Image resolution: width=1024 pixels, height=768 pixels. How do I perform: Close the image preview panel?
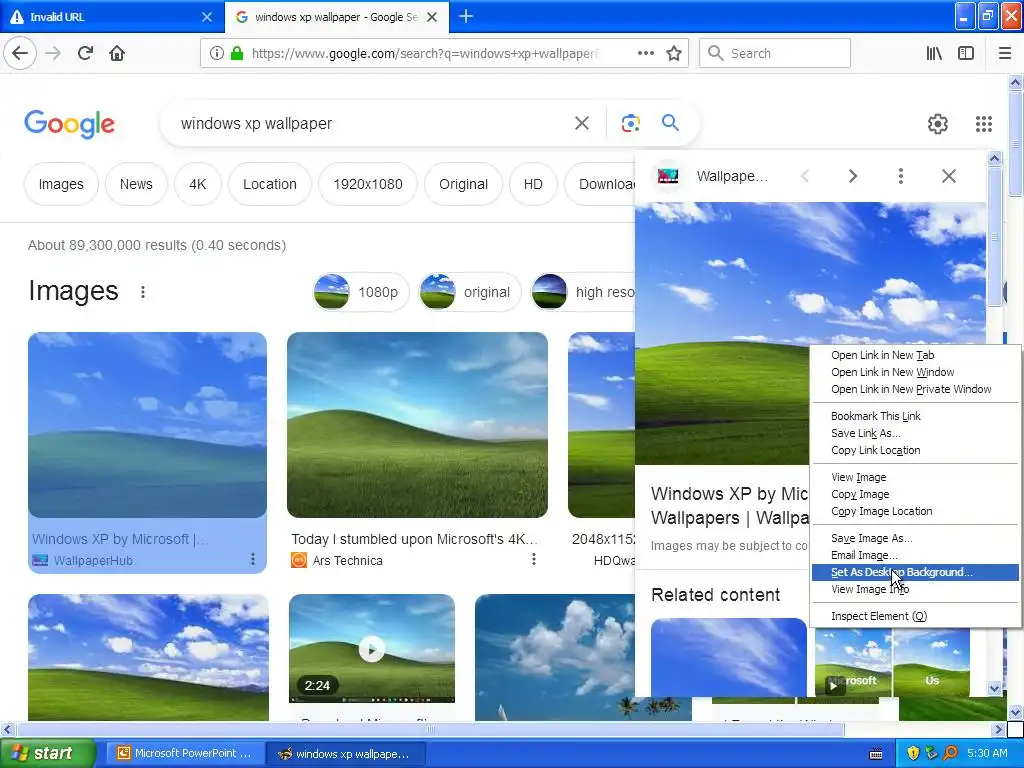tap(949, 176)
